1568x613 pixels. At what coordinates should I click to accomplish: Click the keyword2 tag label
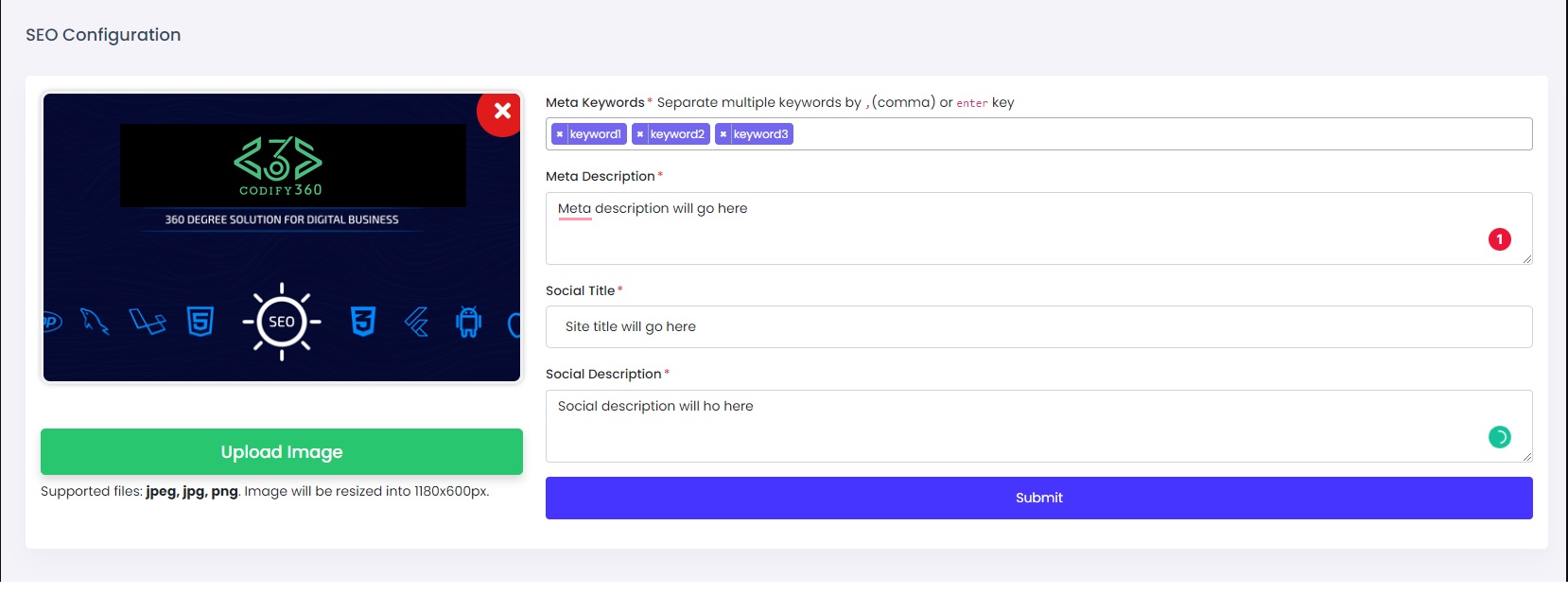(x=677, y=134)
